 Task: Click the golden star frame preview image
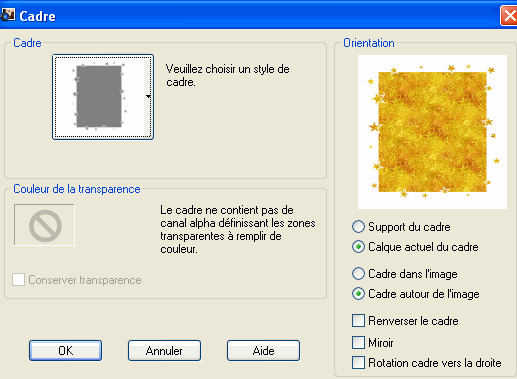point(432,132)
